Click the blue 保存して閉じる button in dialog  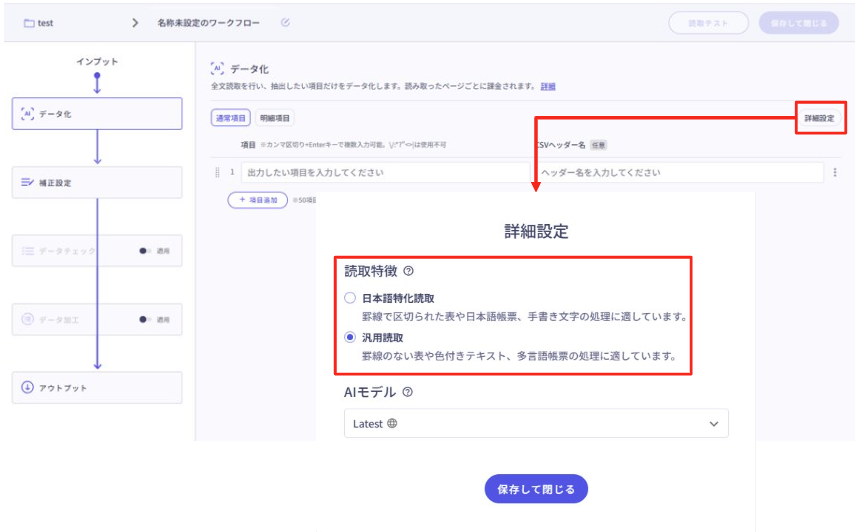536,489
